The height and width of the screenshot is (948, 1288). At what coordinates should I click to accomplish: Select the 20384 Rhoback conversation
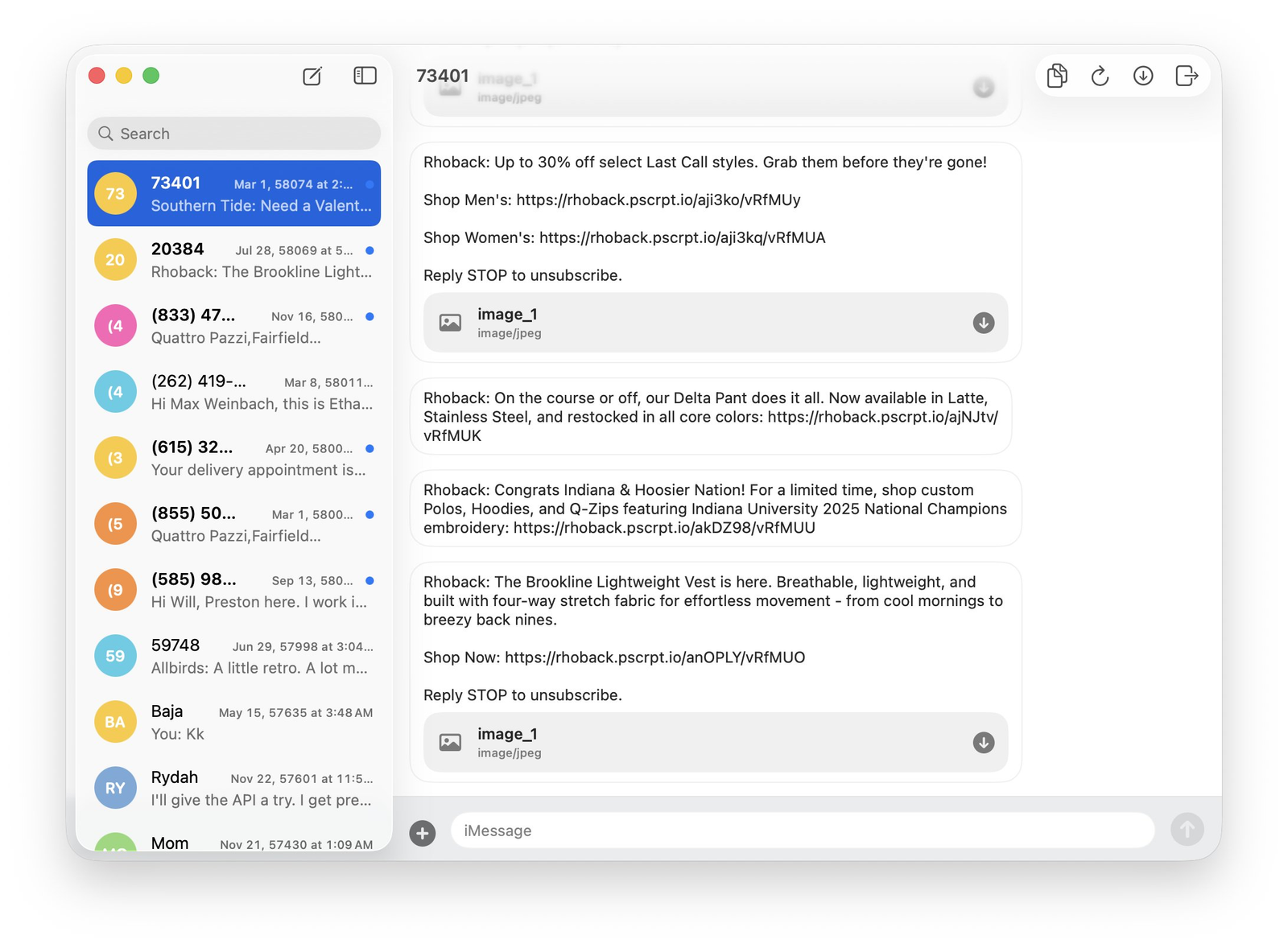[233, 259]
